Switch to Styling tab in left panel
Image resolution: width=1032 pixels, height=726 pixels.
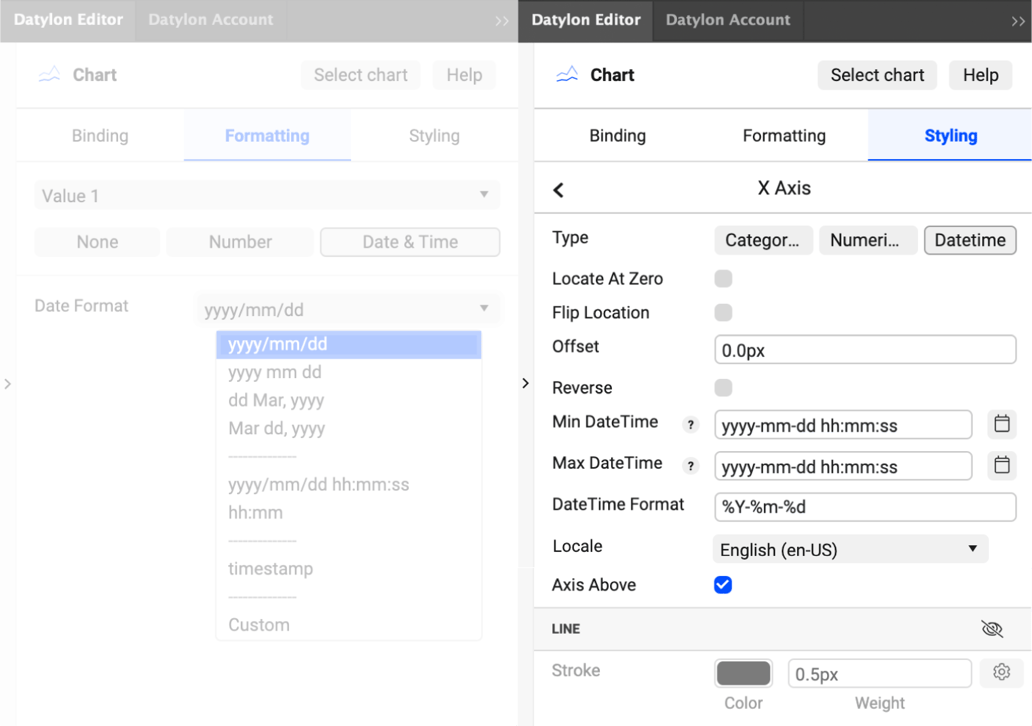[434, 136]
